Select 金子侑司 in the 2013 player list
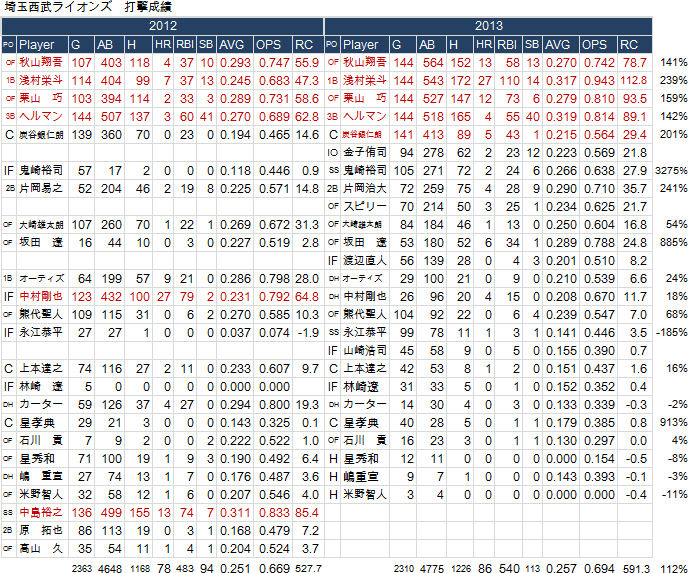This screenshot has width=688, height=573. 365,152
